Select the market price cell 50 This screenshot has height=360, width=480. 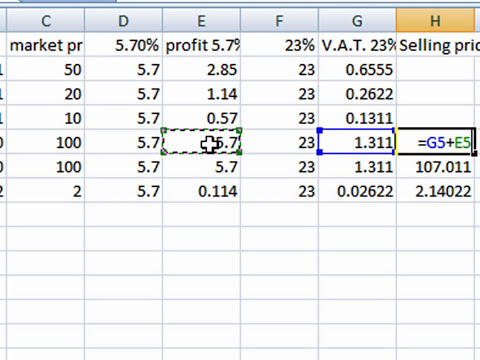click(x=46, y=69)
